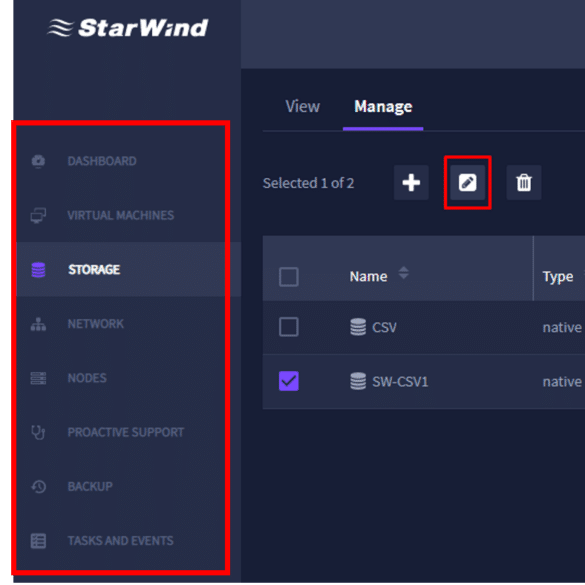The image size is (585, 585).
Task: Go to VIRTUAL MACHINES section
Action: pos(121,215)
